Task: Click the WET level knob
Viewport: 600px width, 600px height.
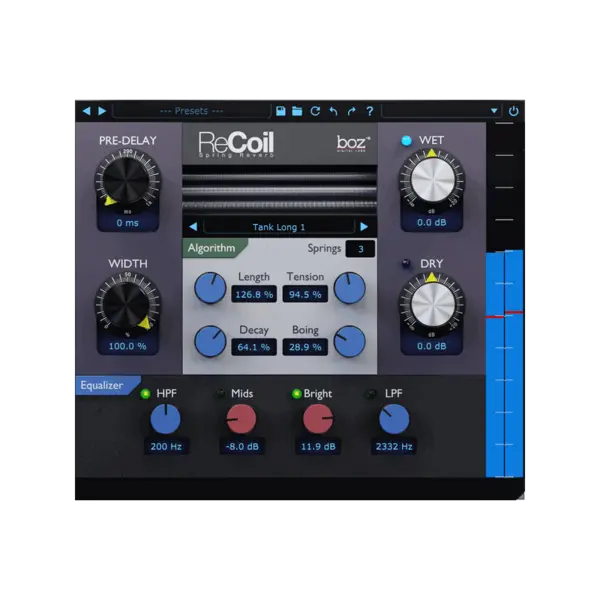Action: pos(432,179)
